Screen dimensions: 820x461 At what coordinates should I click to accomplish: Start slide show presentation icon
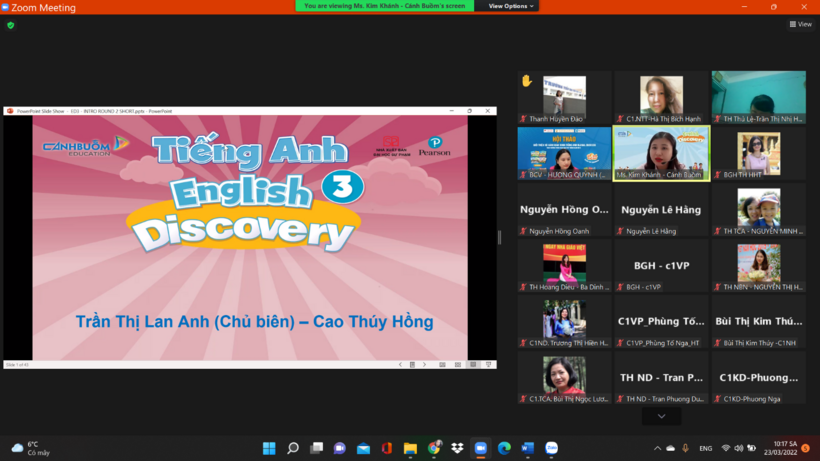[489, 365]
